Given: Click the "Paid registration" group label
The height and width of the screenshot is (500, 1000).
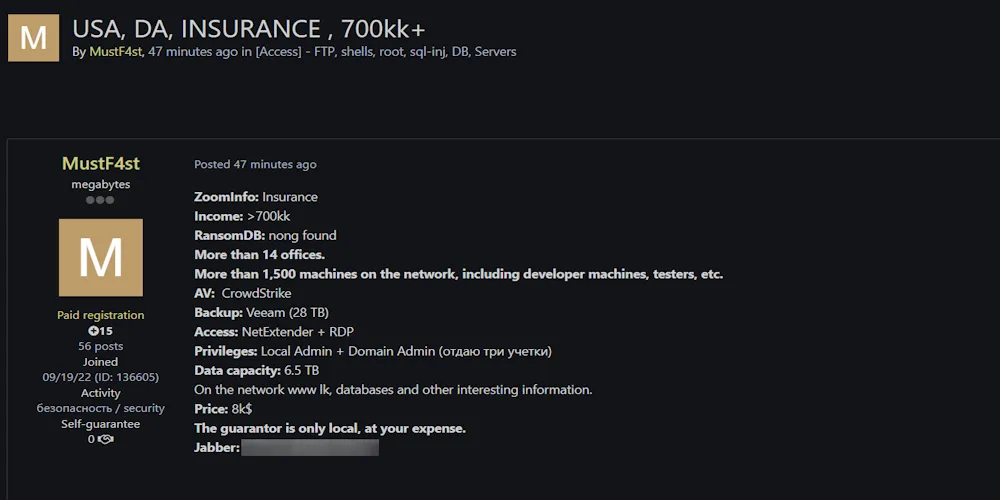Looking at the screenshot, I should click(100, 315).
